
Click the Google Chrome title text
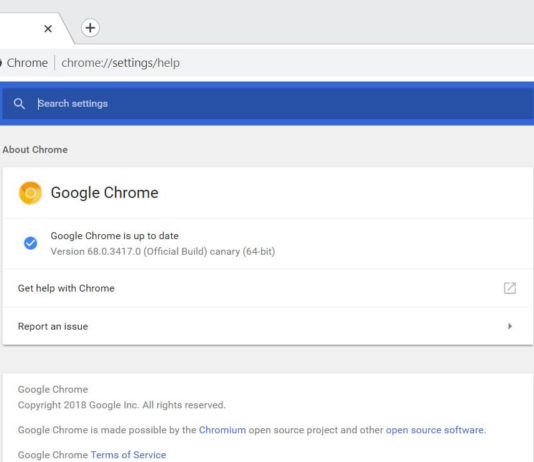105,193
